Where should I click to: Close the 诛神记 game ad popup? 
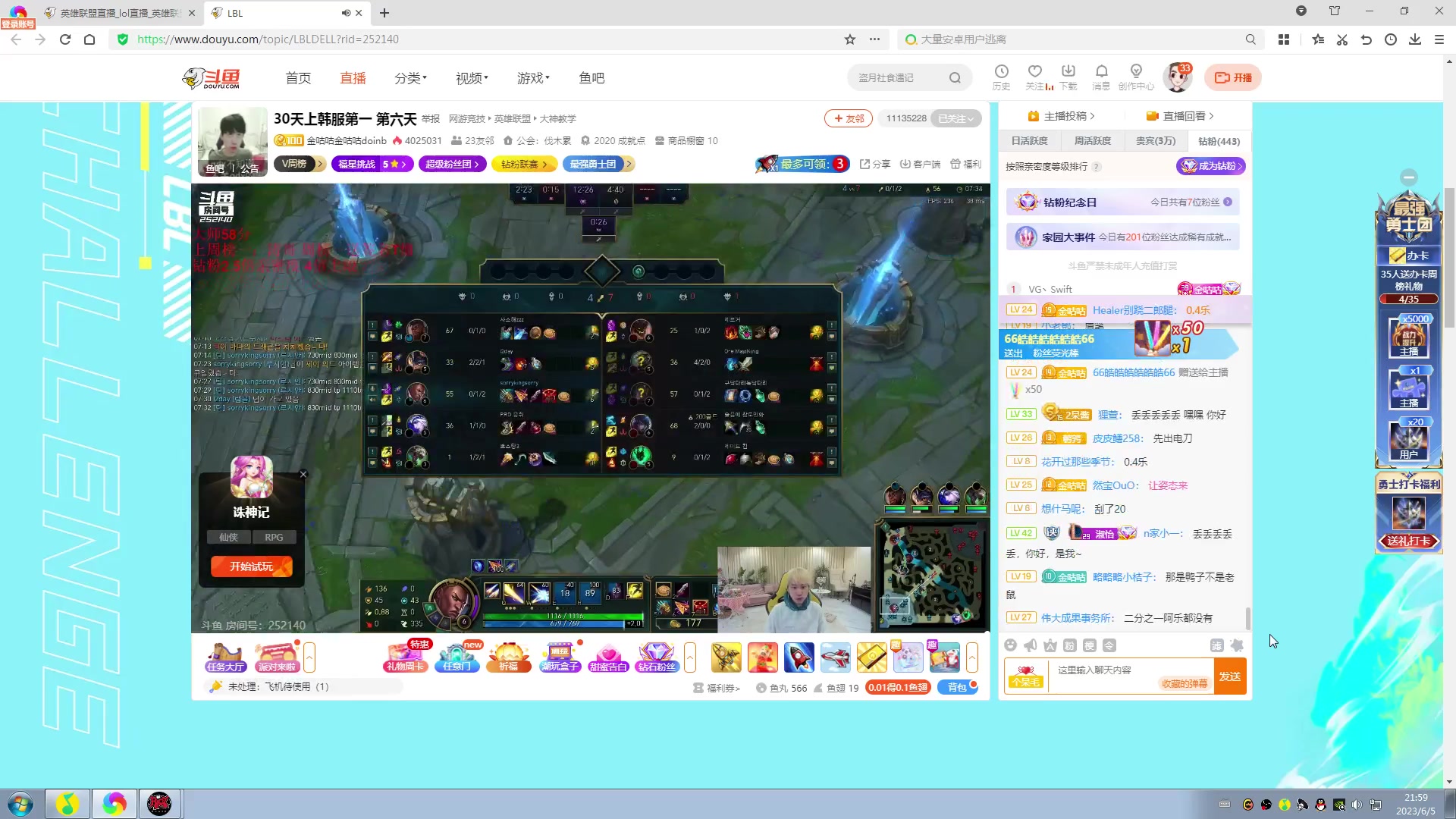[x=303, y=474]
